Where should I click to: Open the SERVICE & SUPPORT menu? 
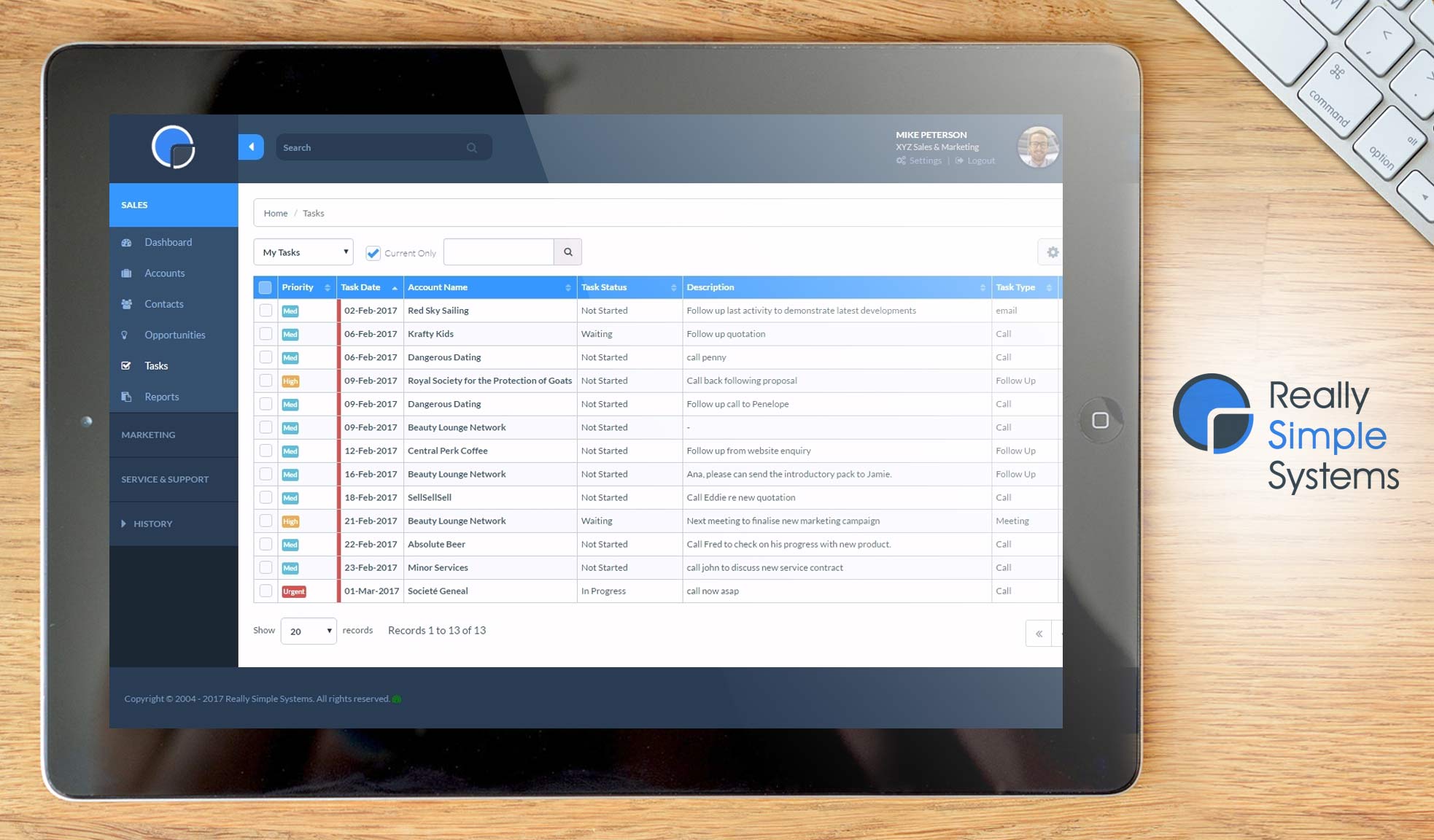(165, 479)
